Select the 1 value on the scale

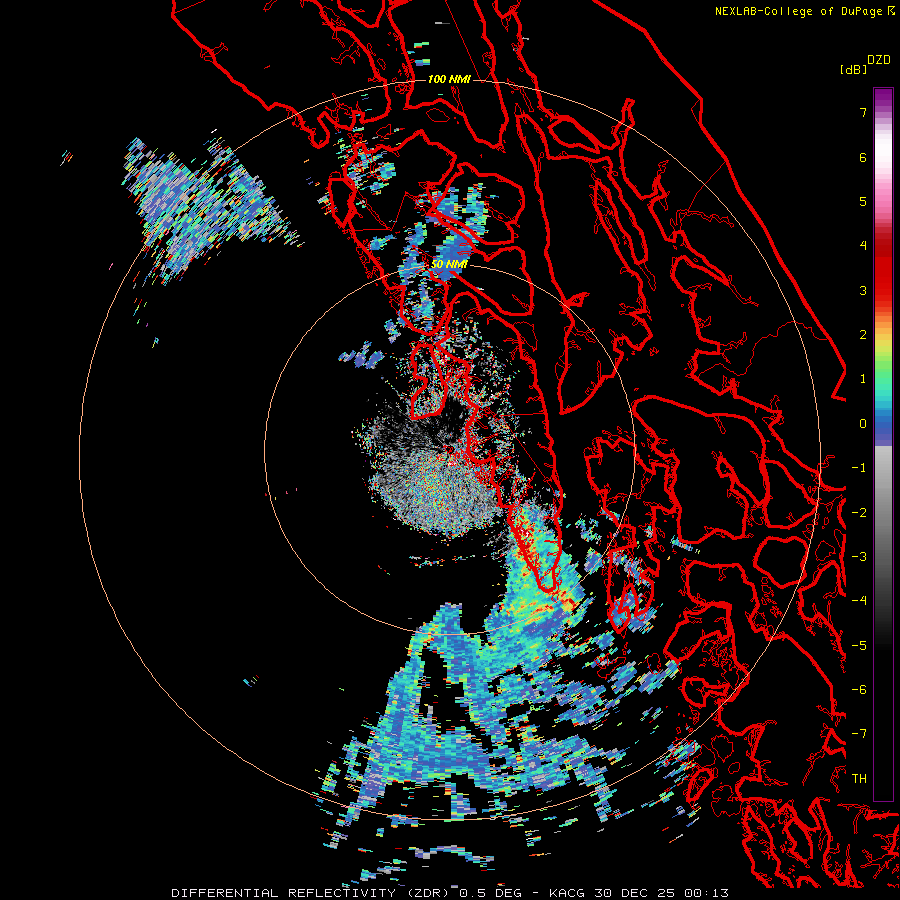point(863,379)
